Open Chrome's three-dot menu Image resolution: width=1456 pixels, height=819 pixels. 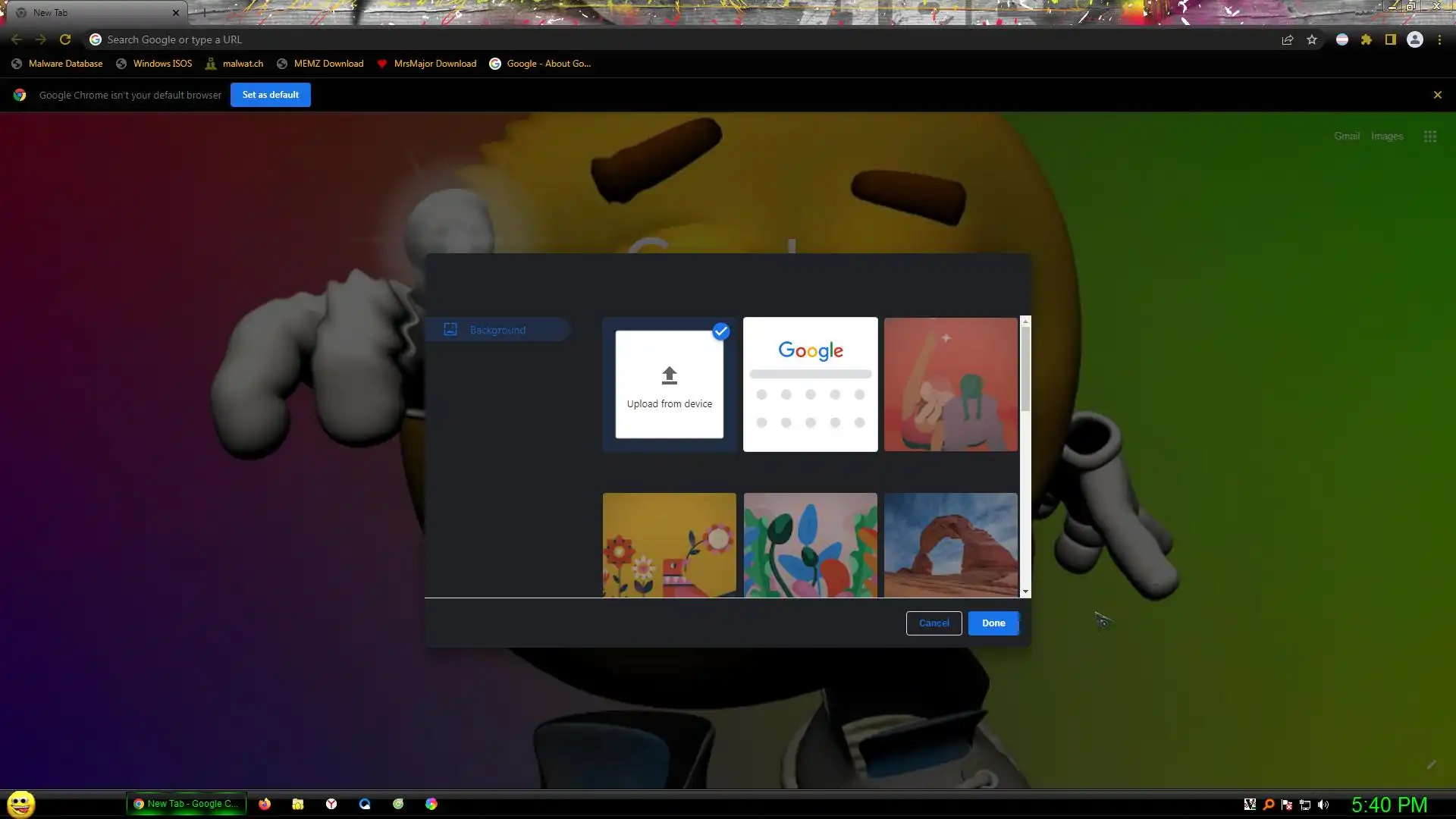click(x=1439, y=39)
